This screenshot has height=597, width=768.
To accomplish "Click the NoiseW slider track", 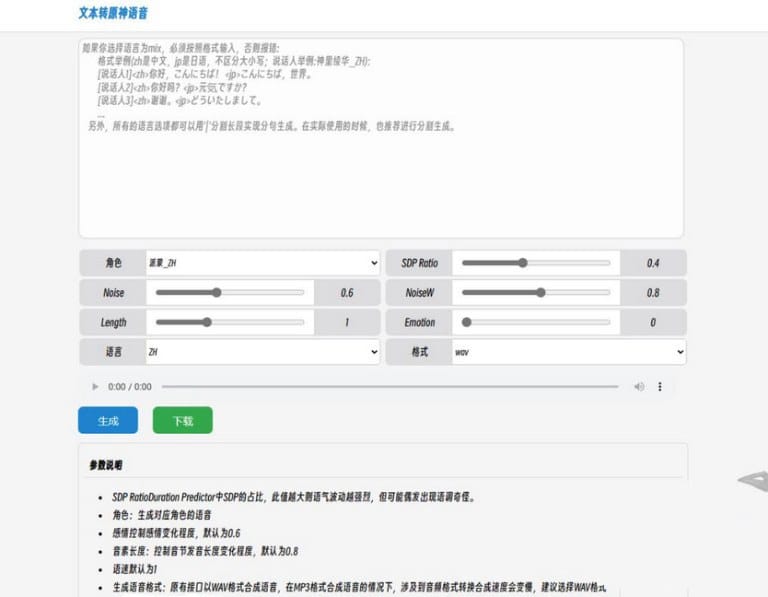I will (x=535, y=293).
